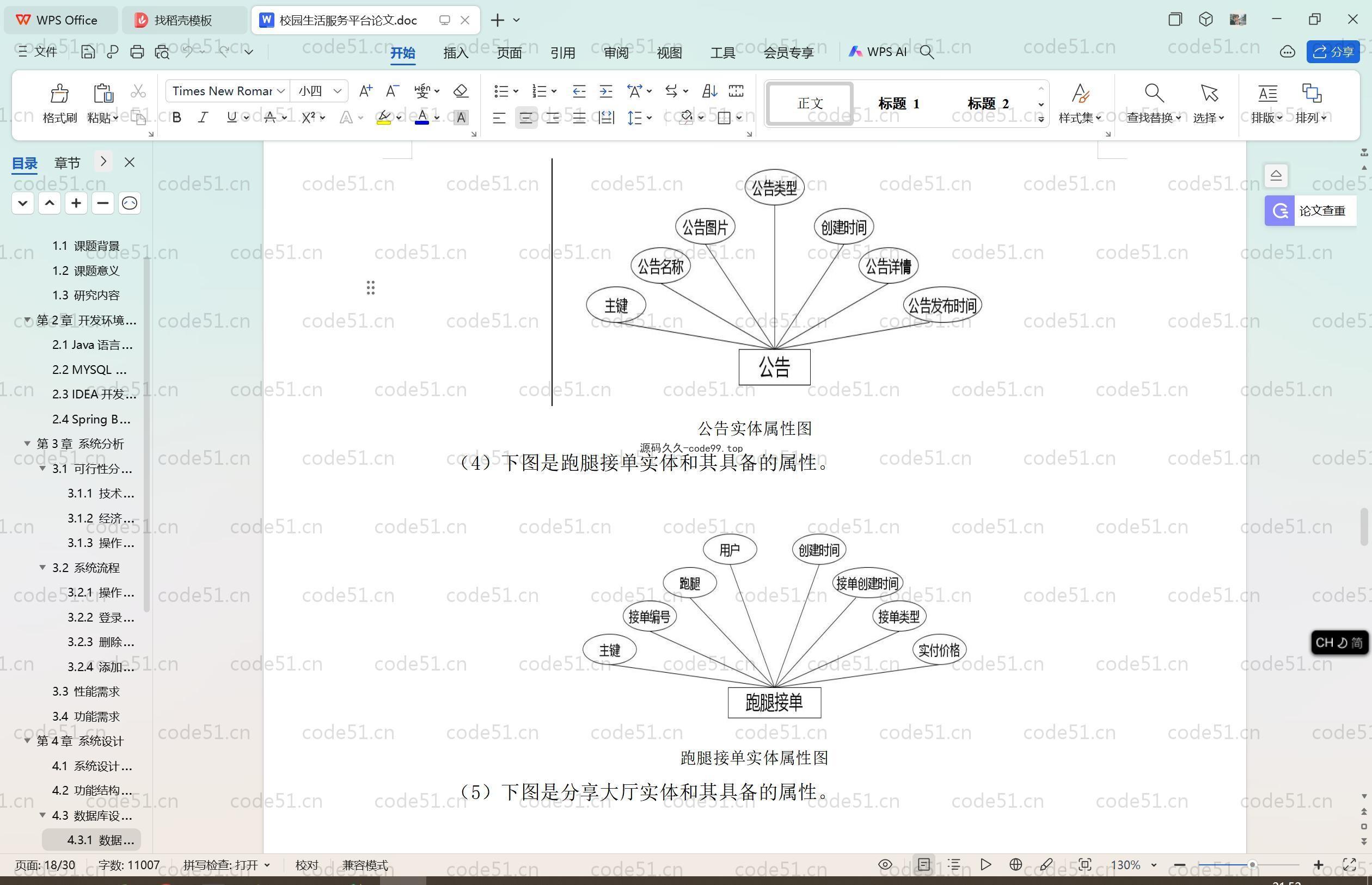This screenshot has height=885, width=1372.
Task: Decrease font size with A- icon
Action: [392, 91]
